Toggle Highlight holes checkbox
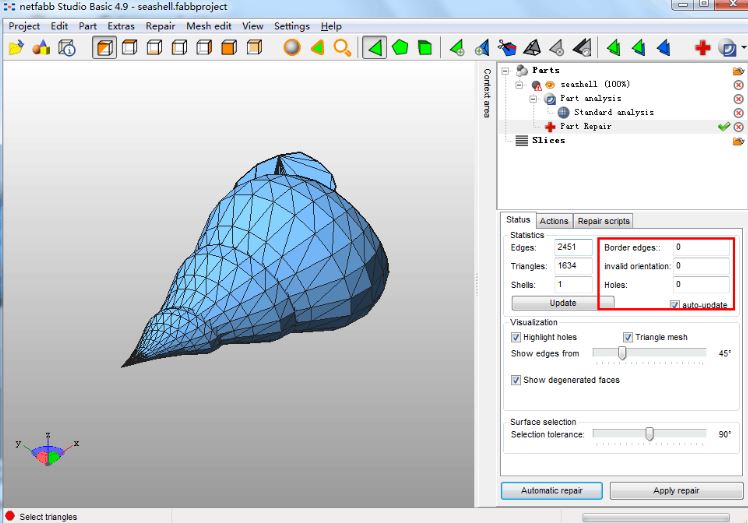 pos(516,337)
